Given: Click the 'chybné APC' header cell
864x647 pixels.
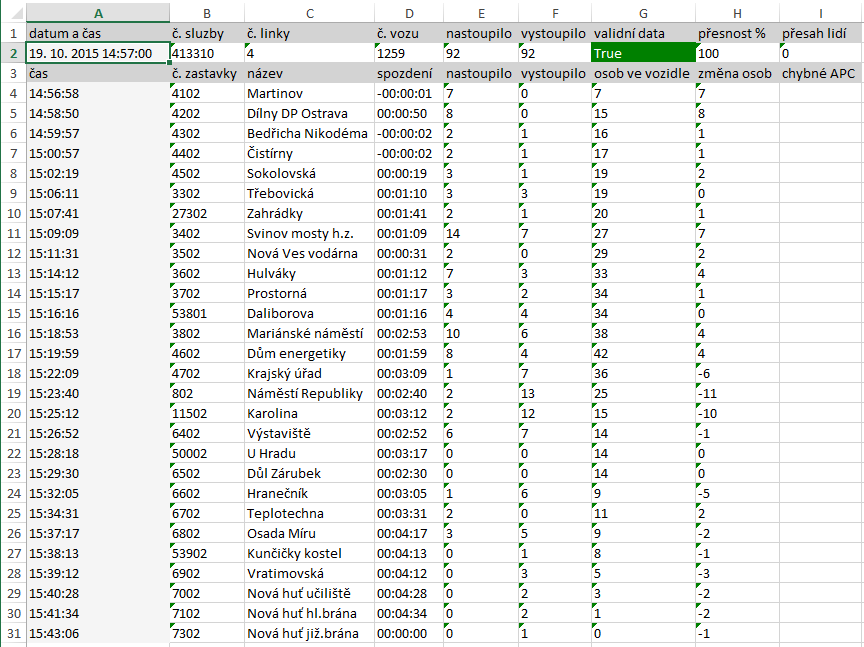Looking at the screenshot, I should (821, 73).
